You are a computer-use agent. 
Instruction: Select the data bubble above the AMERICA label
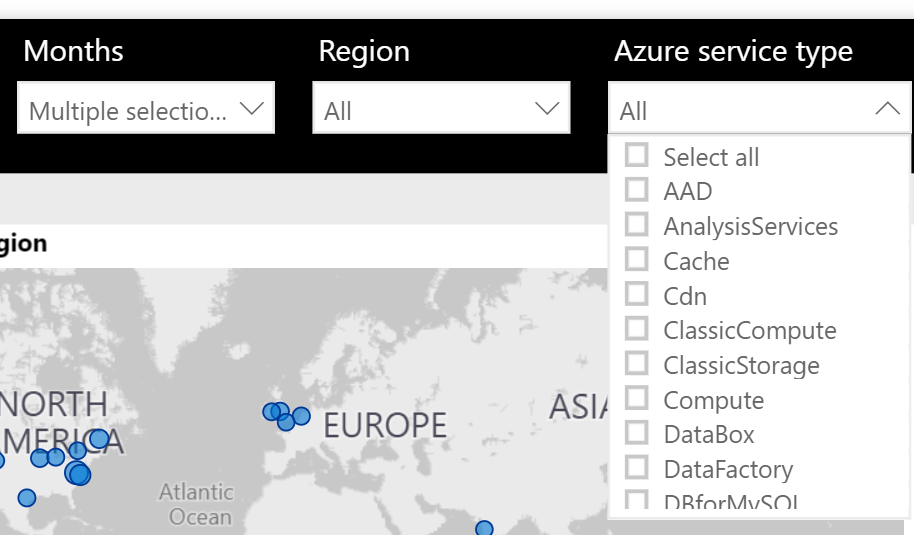point(98,438)
